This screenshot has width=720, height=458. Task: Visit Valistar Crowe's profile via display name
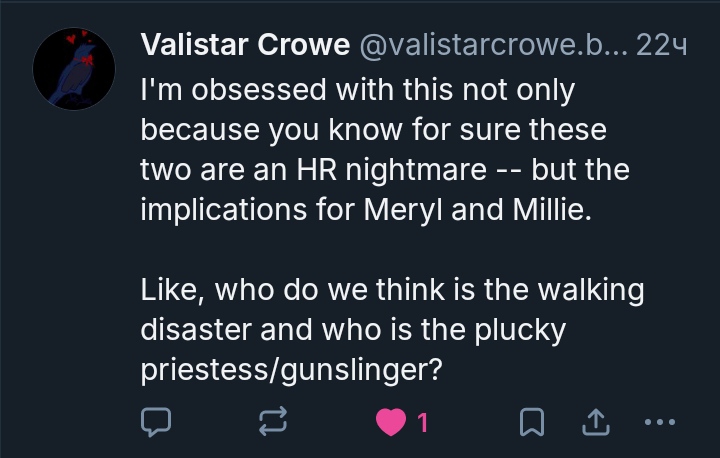tap(245, 45)
